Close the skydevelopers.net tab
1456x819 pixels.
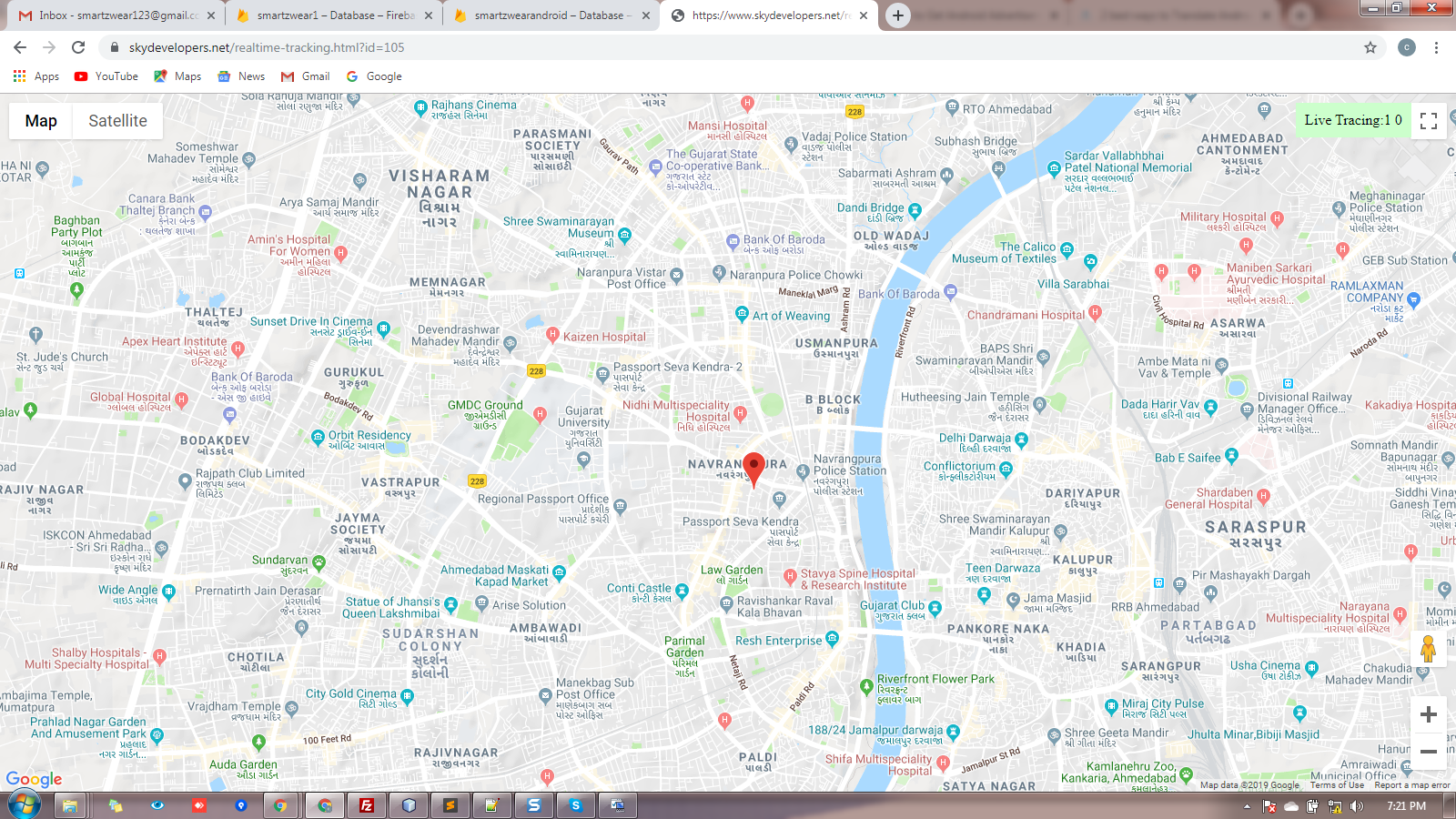[x=864, y=15]
